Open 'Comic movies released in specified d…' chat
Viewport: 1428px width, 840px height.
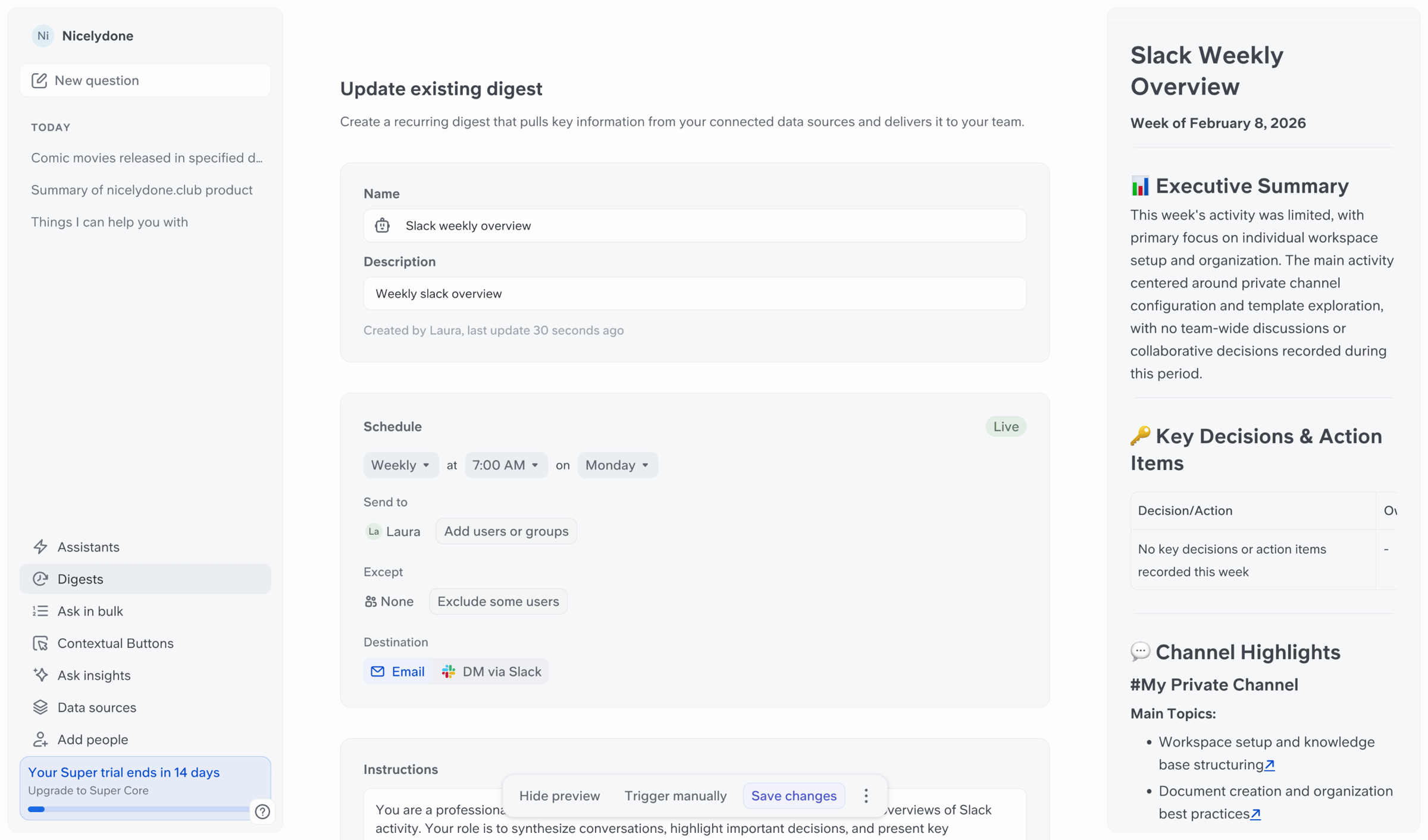pyautogui.click(x=147, y=158)
